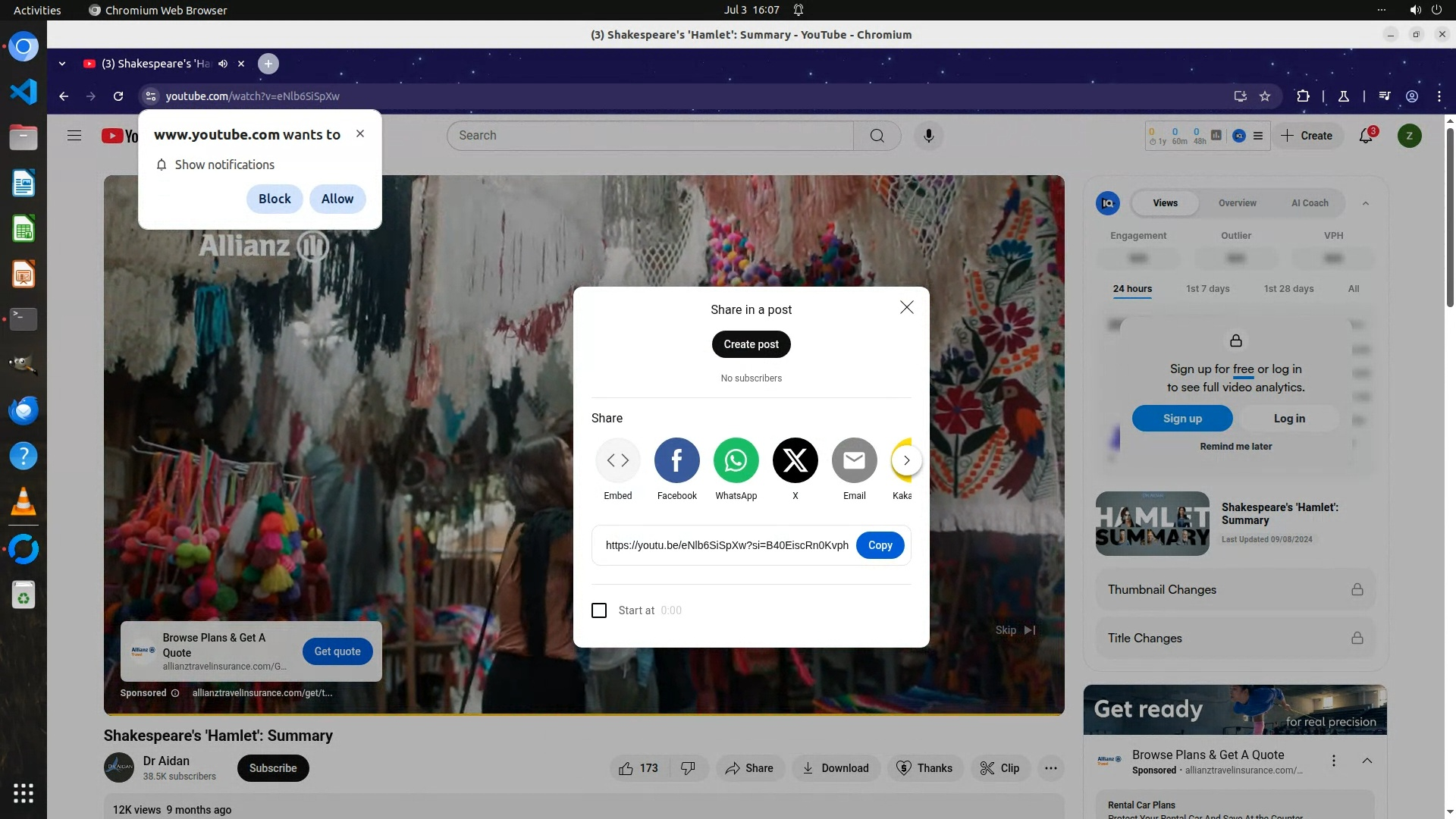Block YouTube notifications
The image size is (1456, 819).
275,199
